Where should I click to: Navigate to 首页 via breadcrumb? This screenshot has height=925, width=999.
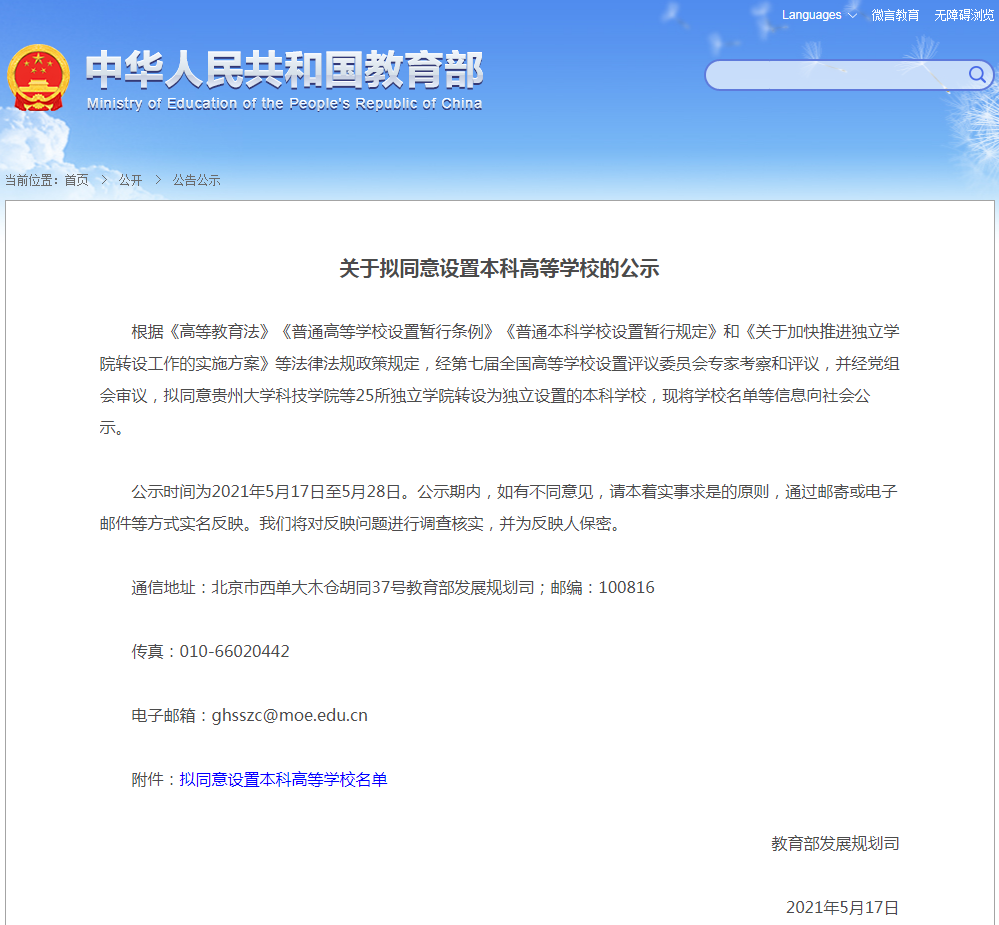77,180
